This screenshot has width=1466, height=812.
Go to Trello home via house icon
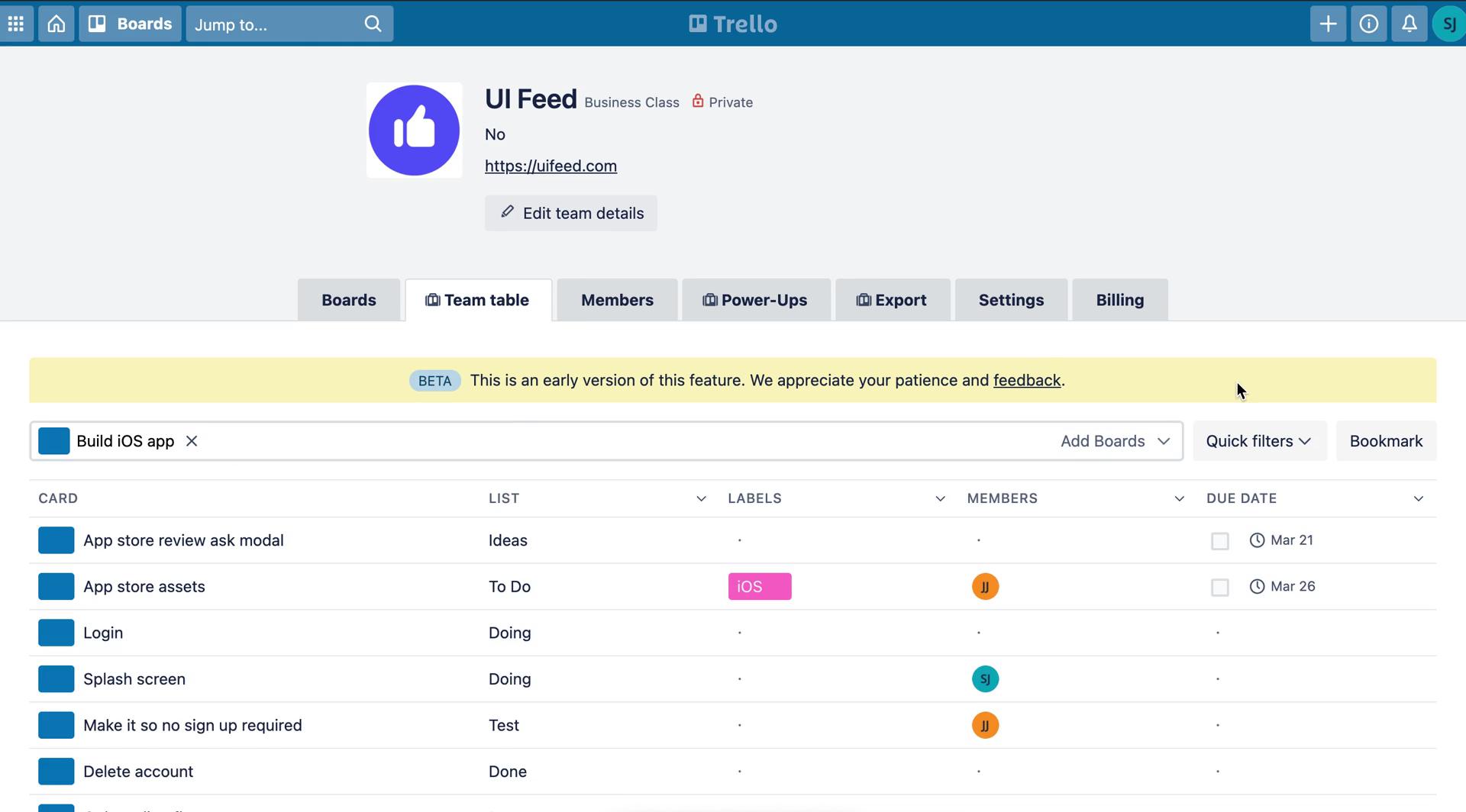[x=57, y=24]
